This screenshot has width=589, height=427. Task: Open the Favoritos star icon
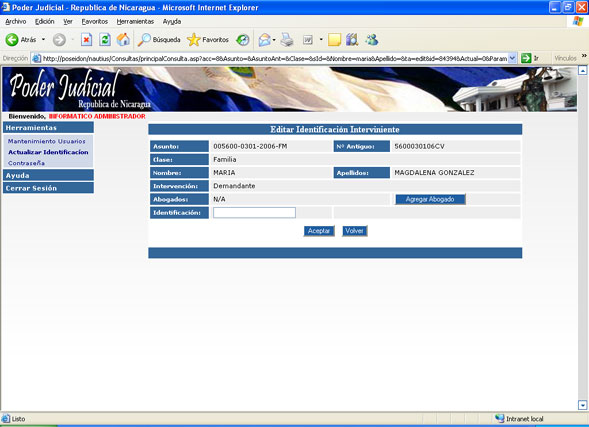[194, 39]
